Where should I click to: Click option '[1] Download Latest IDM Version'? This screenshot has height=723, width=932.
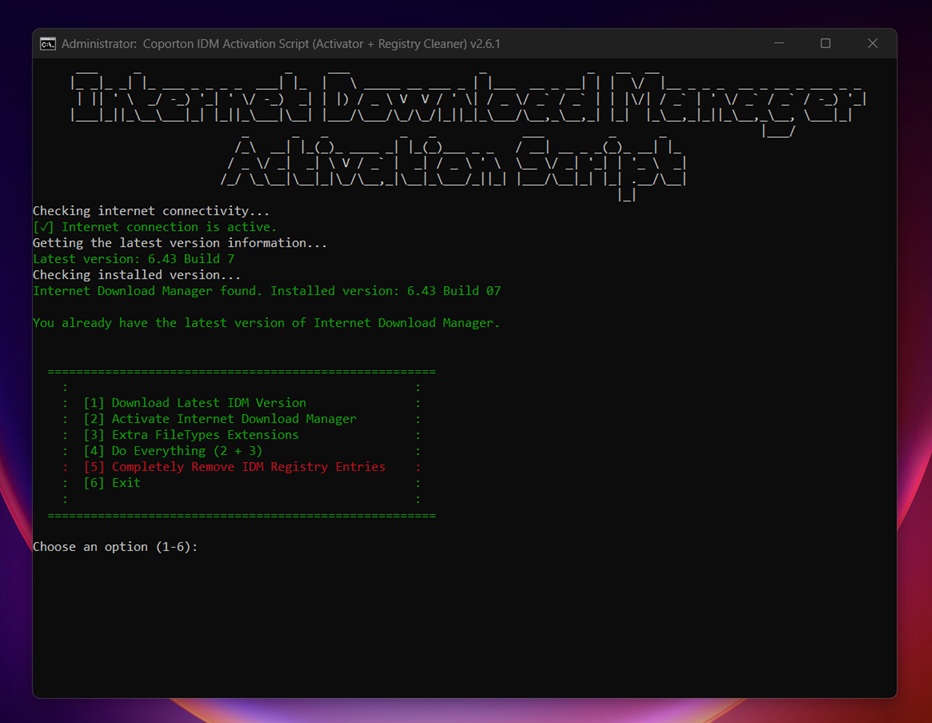coord(195,403)
